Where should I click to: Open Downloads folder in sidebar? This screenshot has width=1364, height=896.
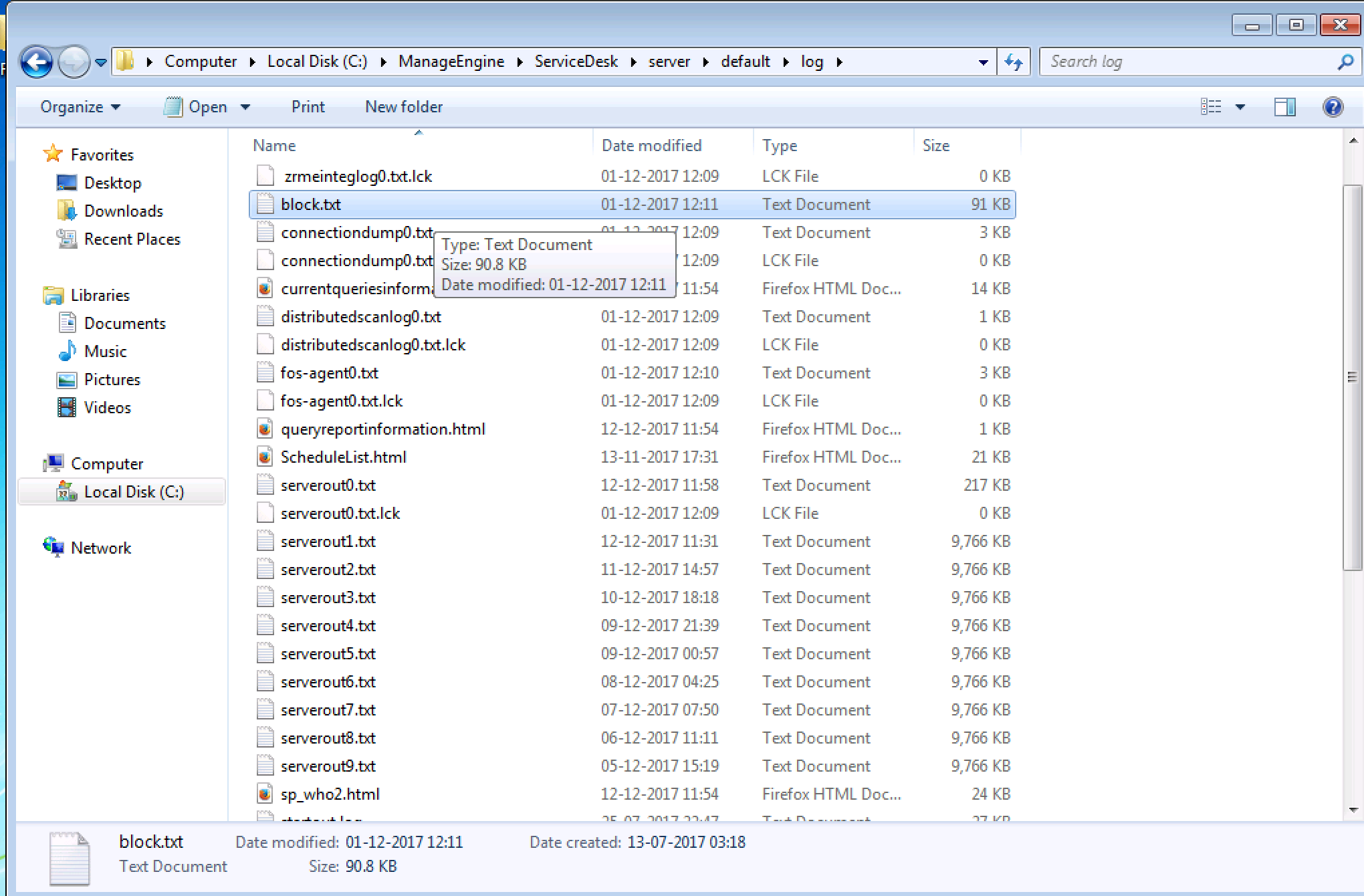pos(124,211)
